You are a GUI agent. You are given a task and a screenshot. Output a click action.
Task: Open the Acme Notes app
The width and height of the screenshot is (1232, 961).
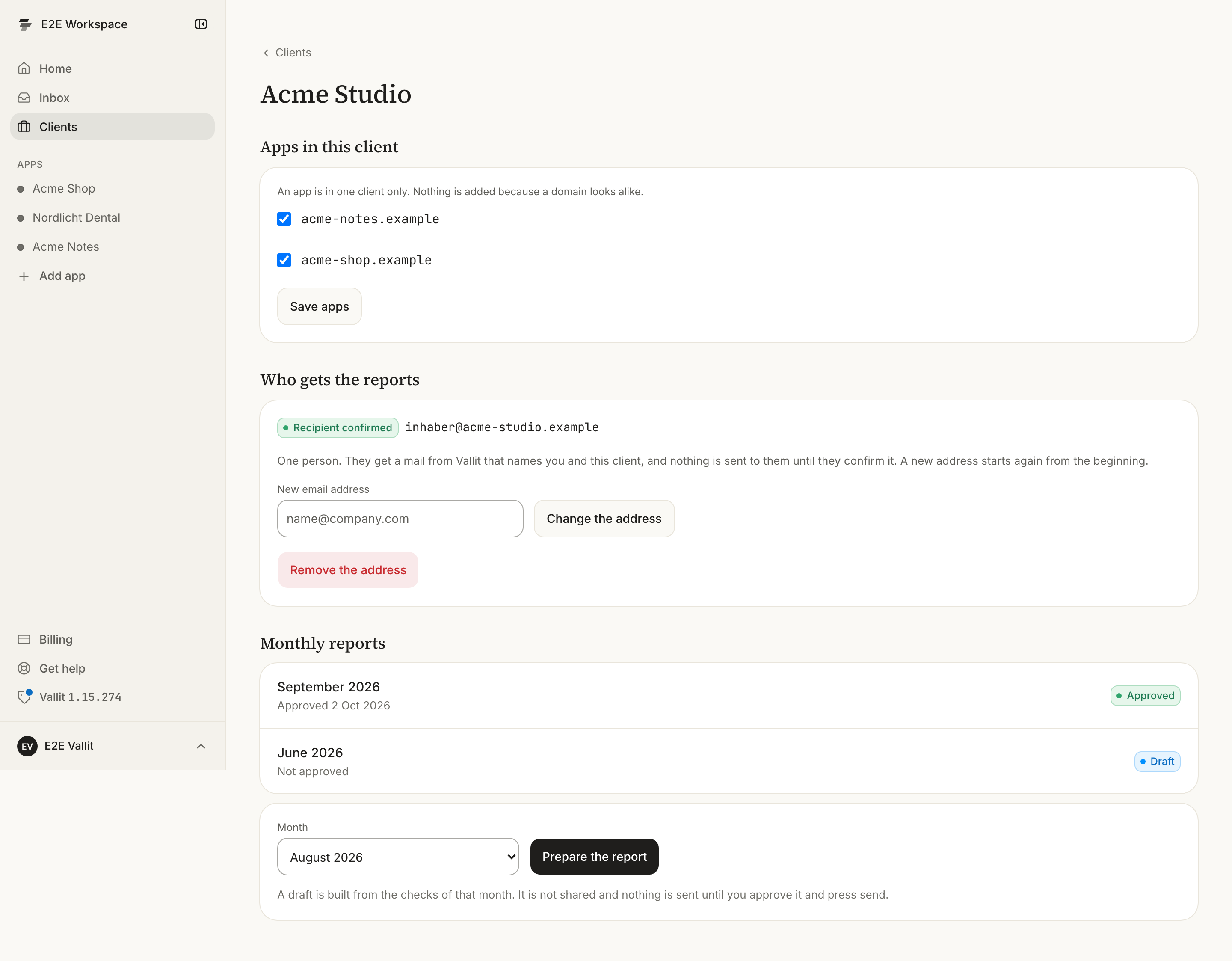pyautogui.click(x=112, y=246)
